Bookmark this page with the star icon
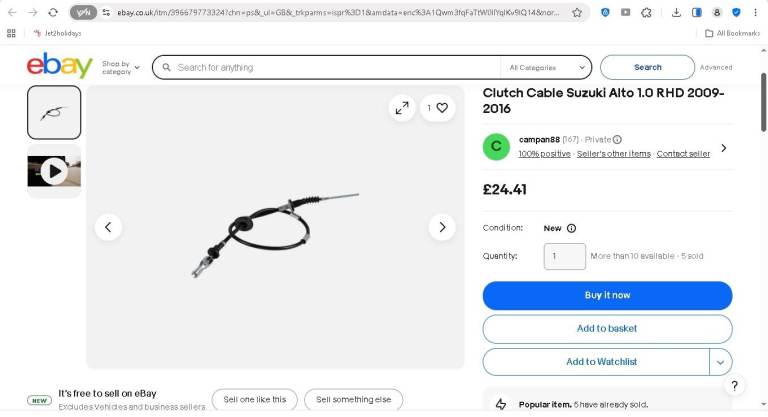The width and height of the screenshot is (768, 417). click(x=577, y=13)
